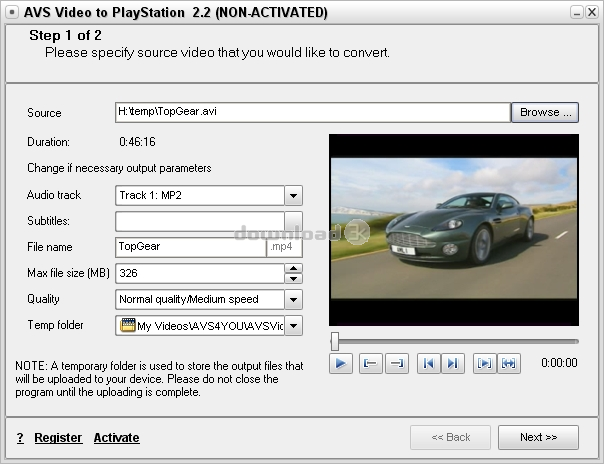Screen dimensions: 604x464
Task: Open the Subtitles dropdown
Action: click(294, 221)
